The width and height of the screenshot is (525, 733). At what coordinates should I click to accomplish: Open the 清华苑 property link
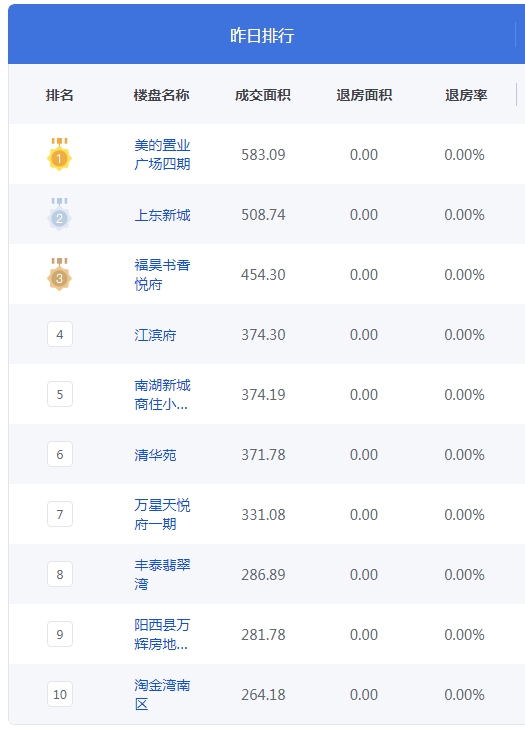coord(155,455)
